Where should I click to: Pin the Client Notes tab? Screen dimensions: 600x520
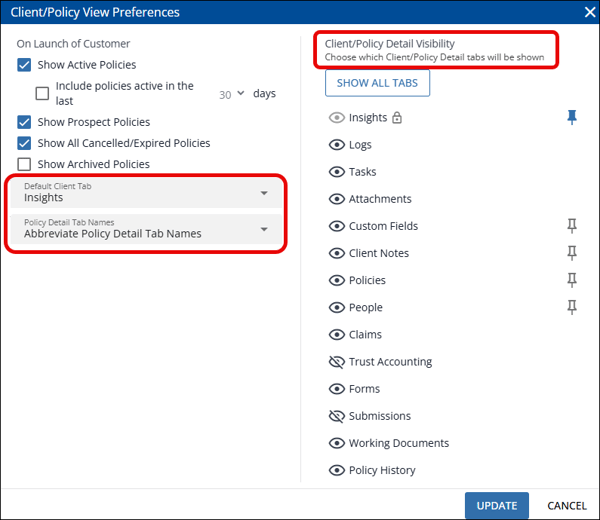coord(572,253)
